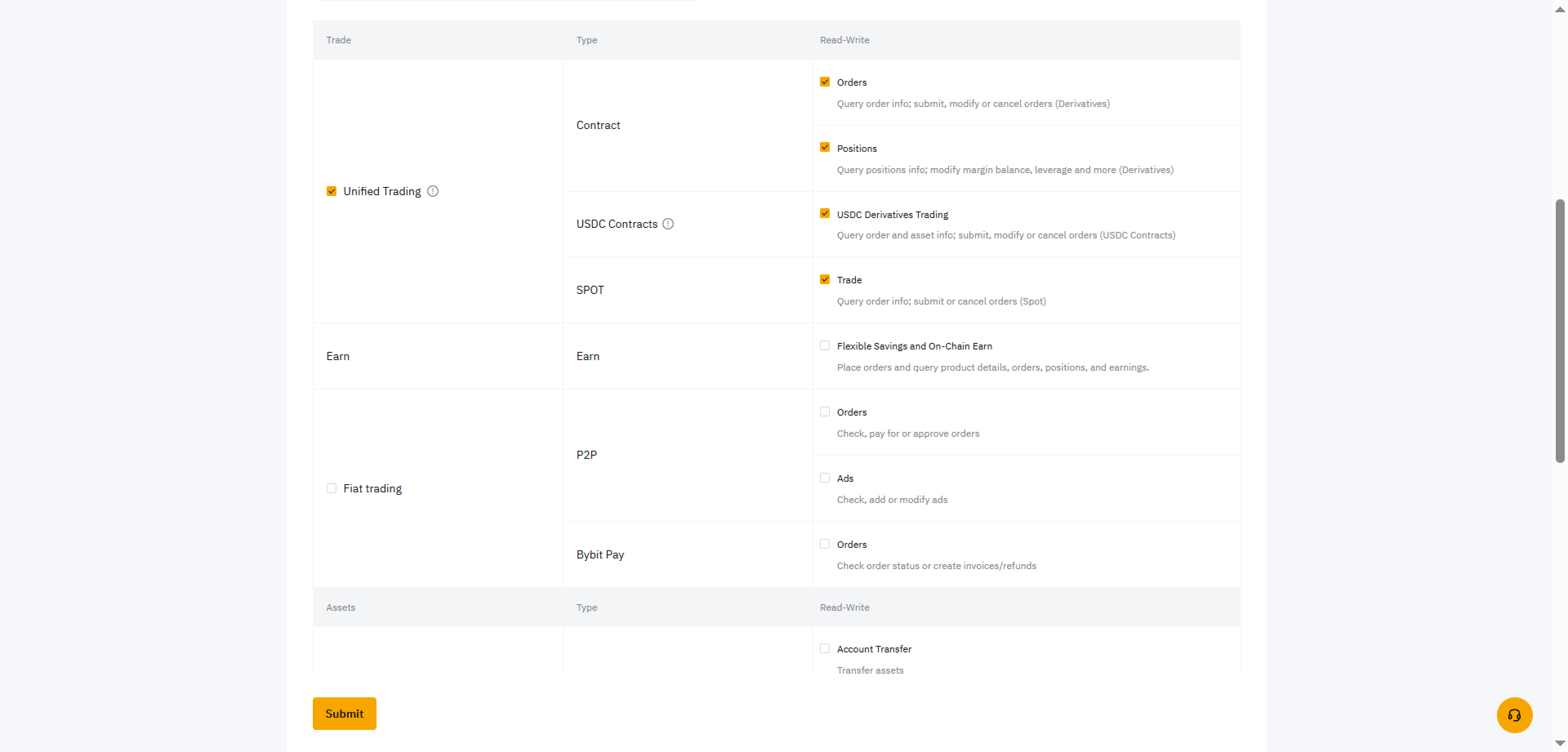Viewport: 1568px width, 752px height.
Task: Uncheck Positions permission checkbox
Action: [x=824, y=148]
